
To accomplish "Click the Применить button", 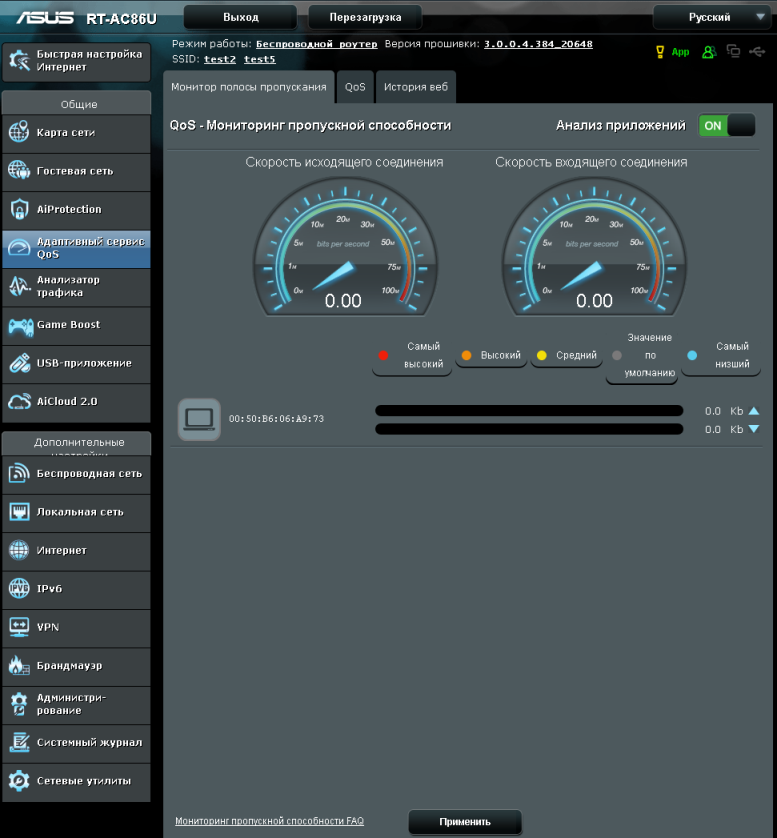I will pos(465,822).
